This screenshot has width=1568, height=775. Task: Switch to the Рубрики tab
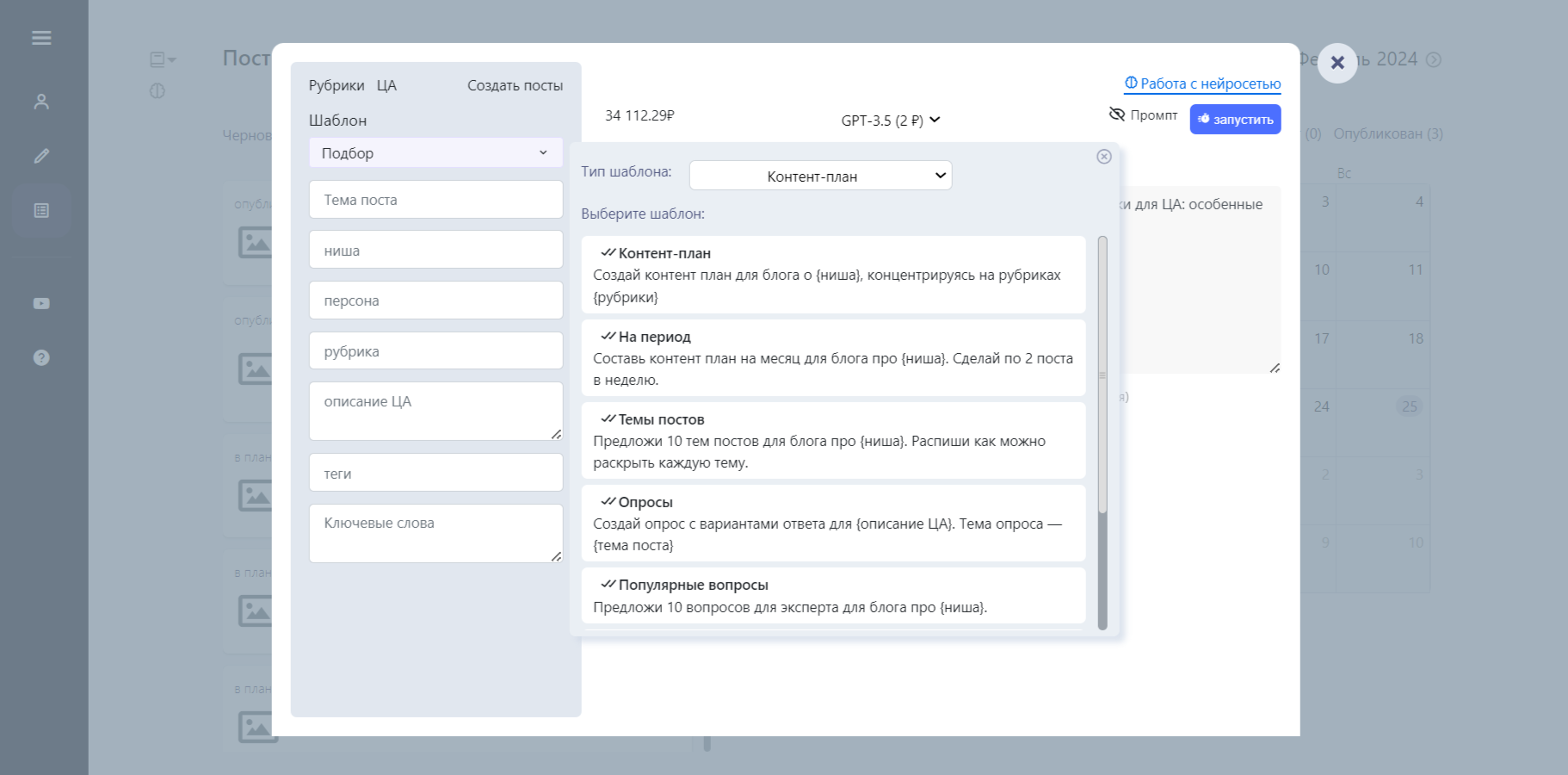336,85
